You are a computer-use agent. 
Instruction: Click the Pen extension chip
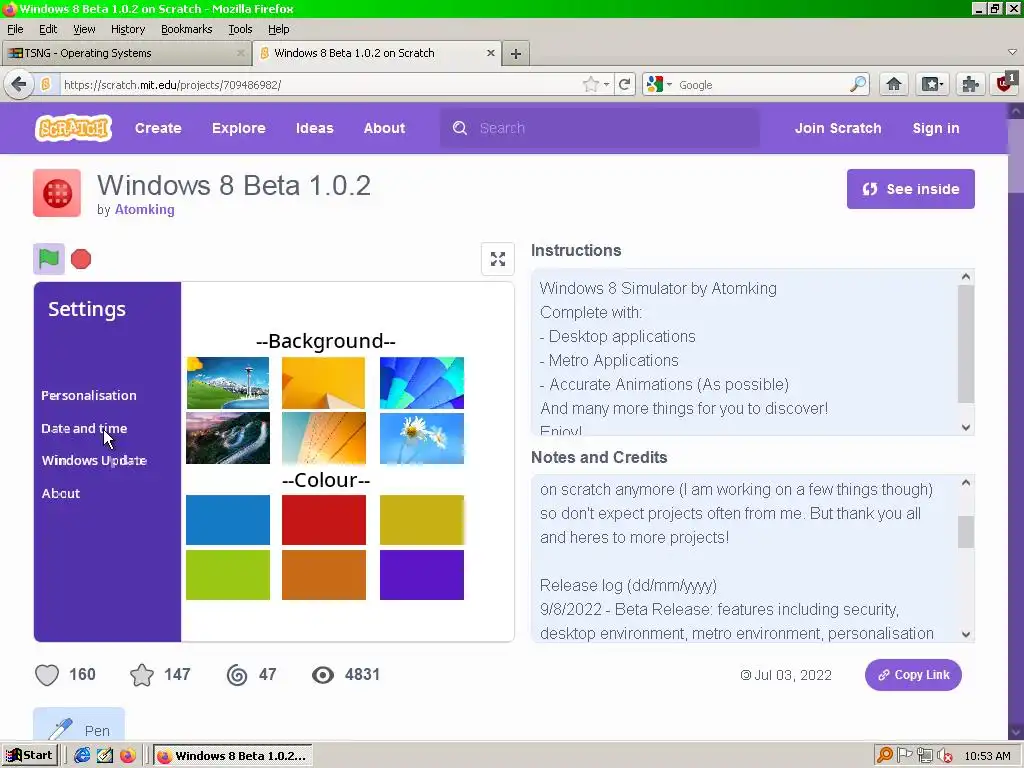click(x=79, y=725)
